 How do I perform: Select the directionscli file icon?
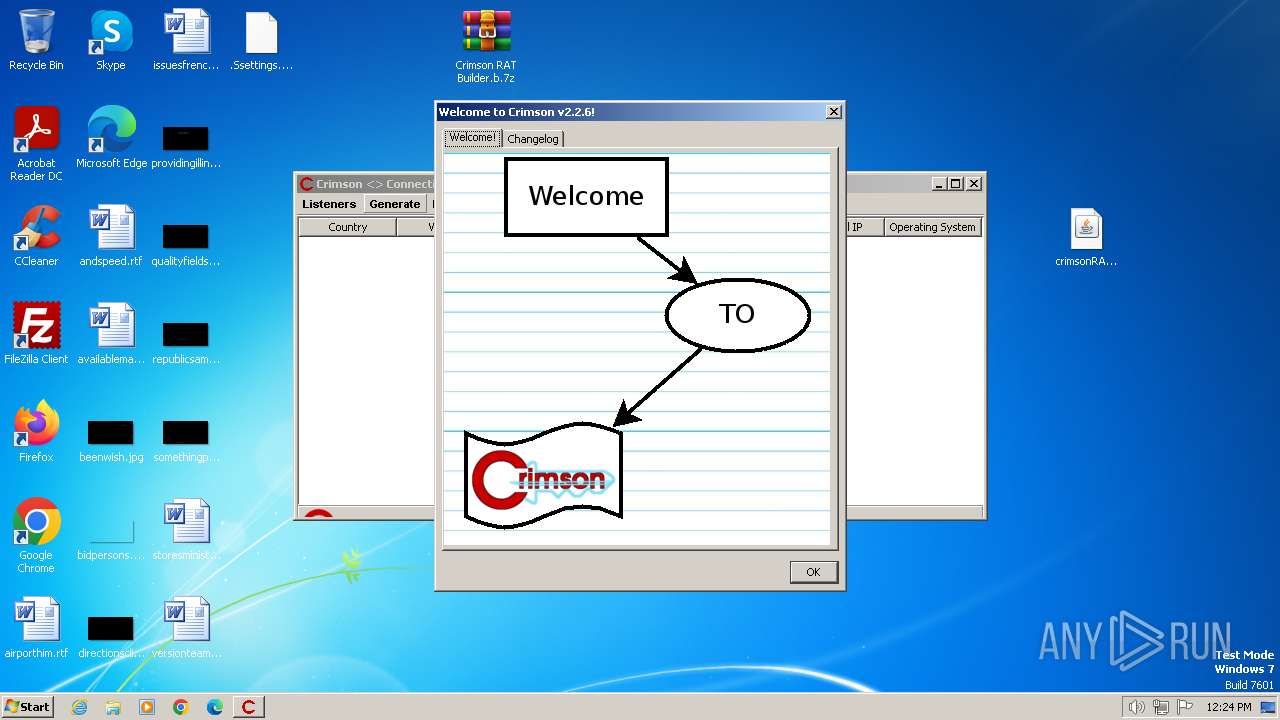click(111, 635)
